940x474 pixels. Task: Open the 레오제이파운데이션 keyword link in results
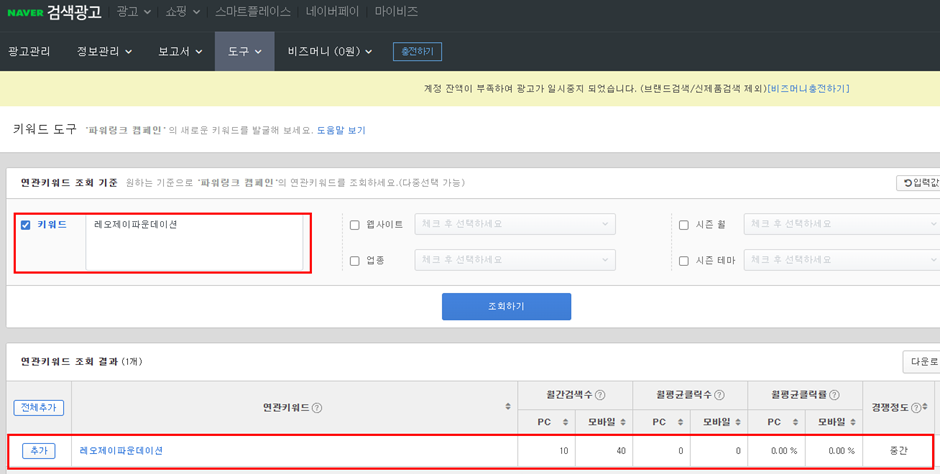pos(121,451)
